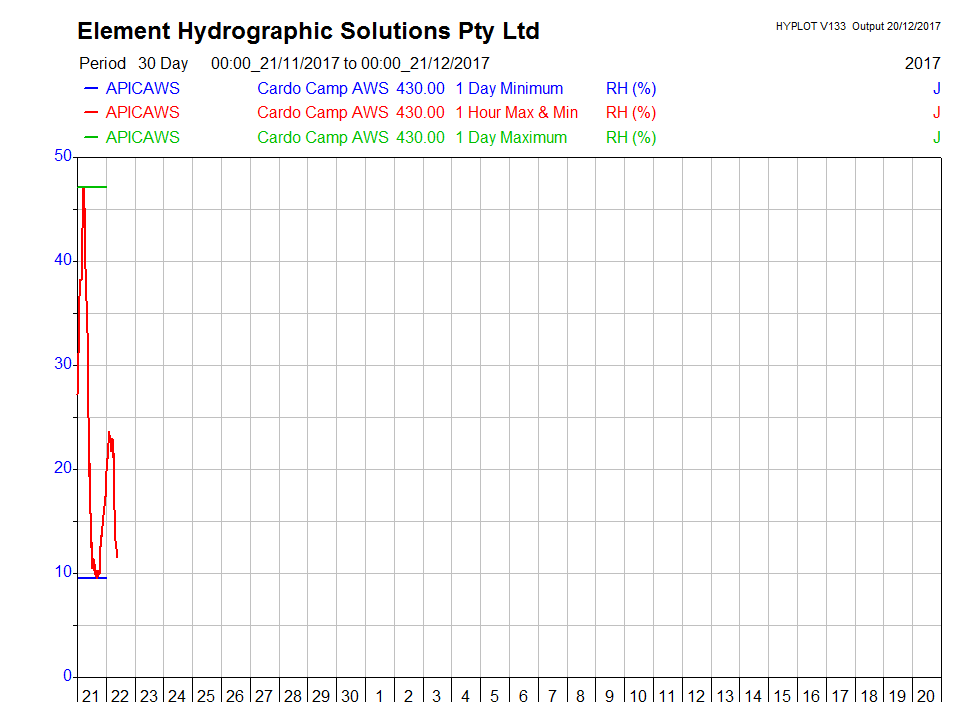Image resolution: width=968 pixels, height=726 pixels.
Task: Click the year 2017 label at top right
Action: tap(922, 64)
